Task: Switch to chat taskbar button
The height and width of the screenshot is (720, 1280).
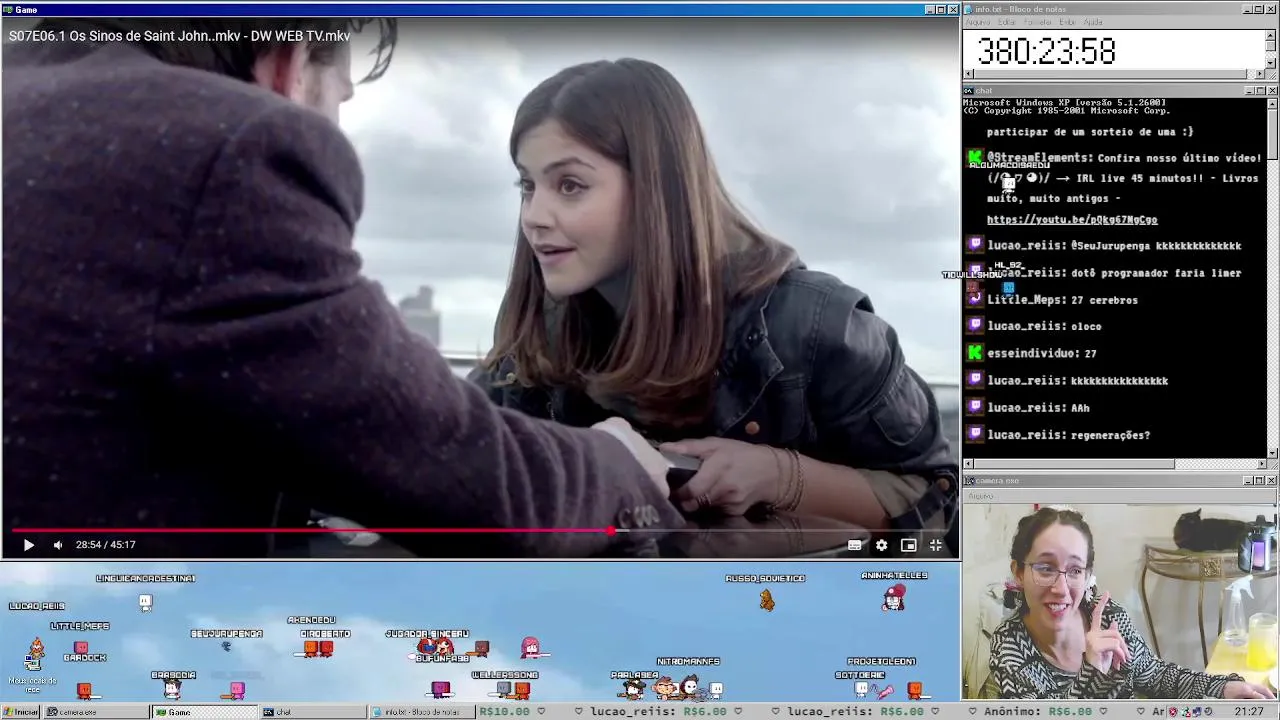Action: pyautogui.click(x=313, y=712)
